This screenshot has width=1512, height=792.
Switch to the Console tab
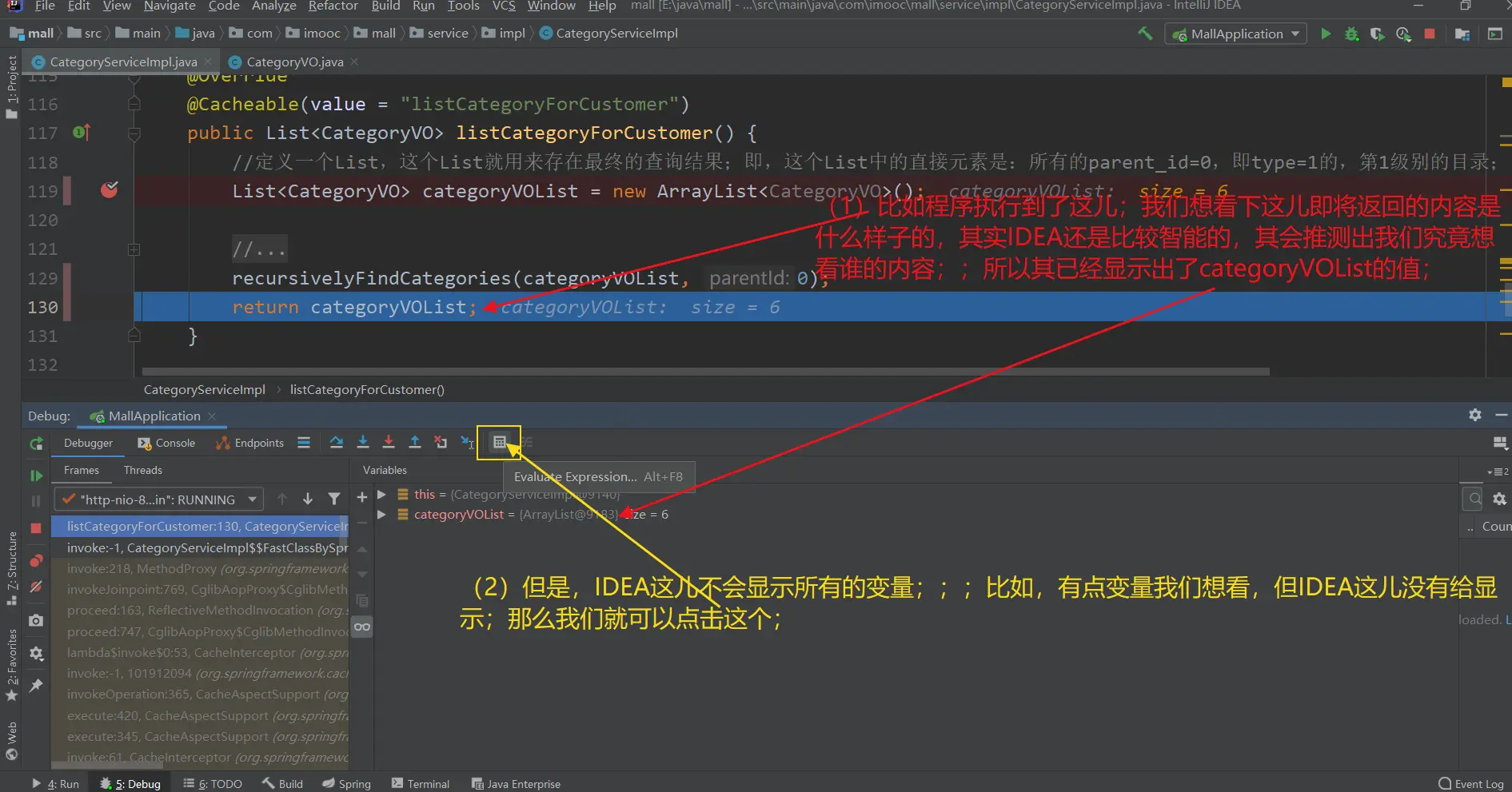tap(166, 444)
